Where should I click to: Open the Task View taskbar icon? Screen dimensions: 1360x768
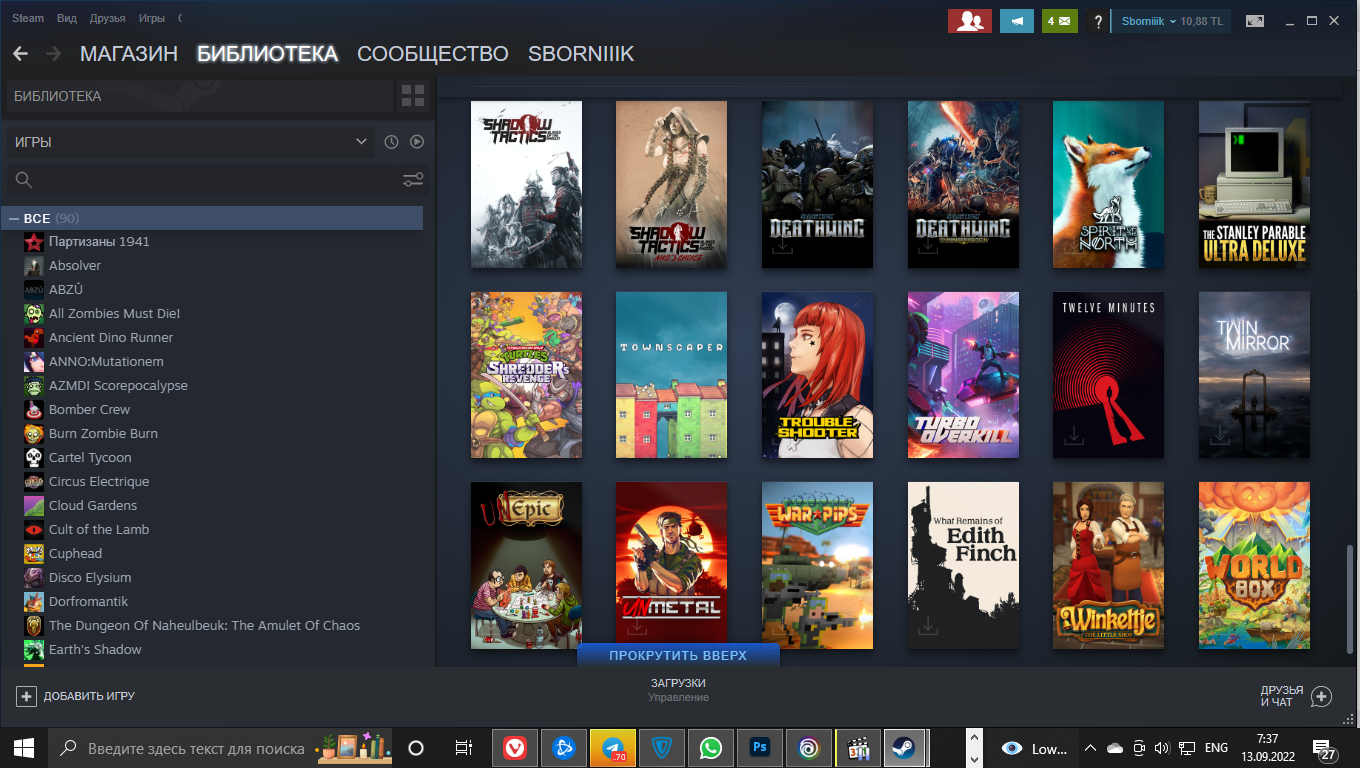pos(464,748)
